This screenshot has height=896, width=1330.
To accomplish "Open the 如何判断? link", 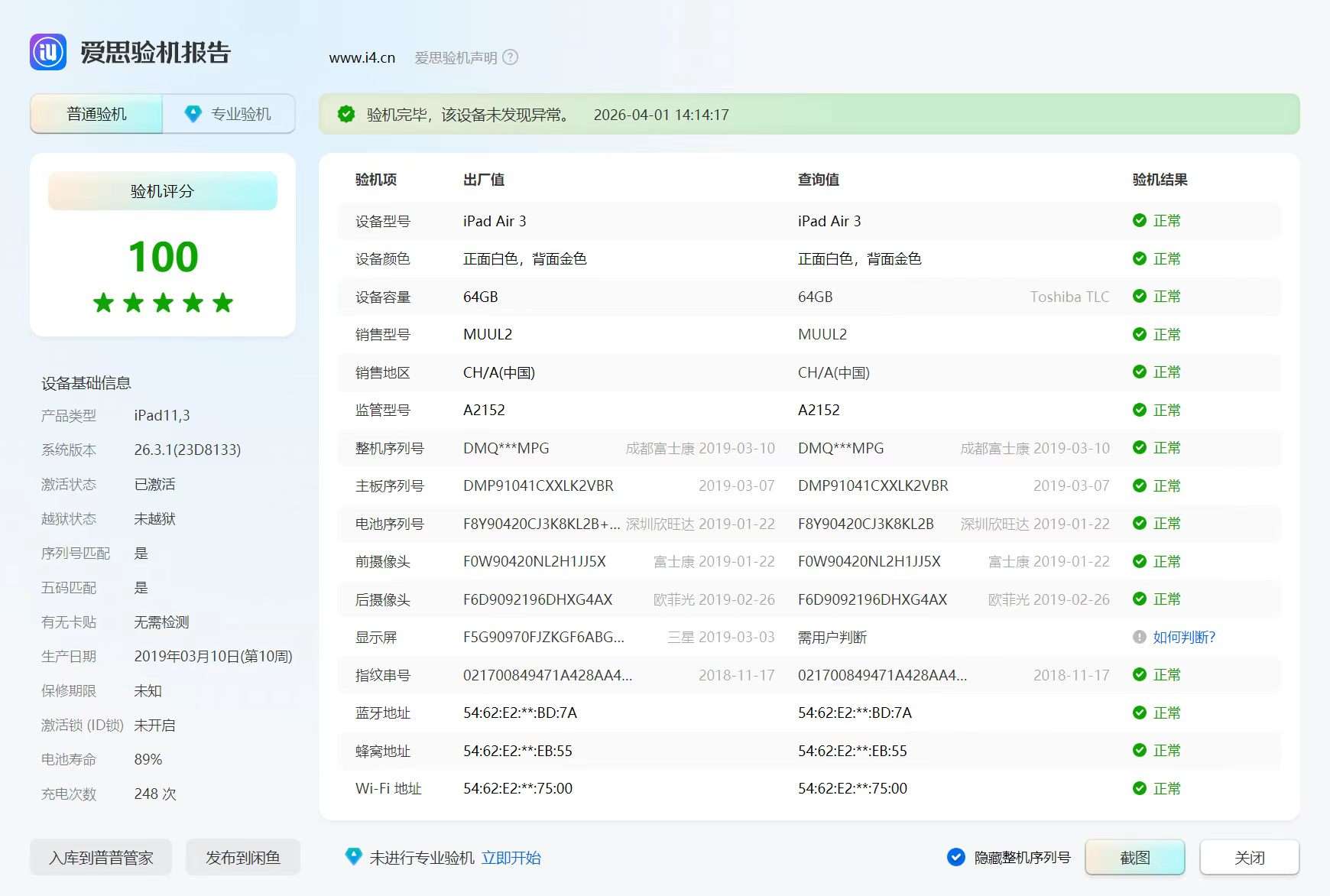I will click(x=1184, y=637).
